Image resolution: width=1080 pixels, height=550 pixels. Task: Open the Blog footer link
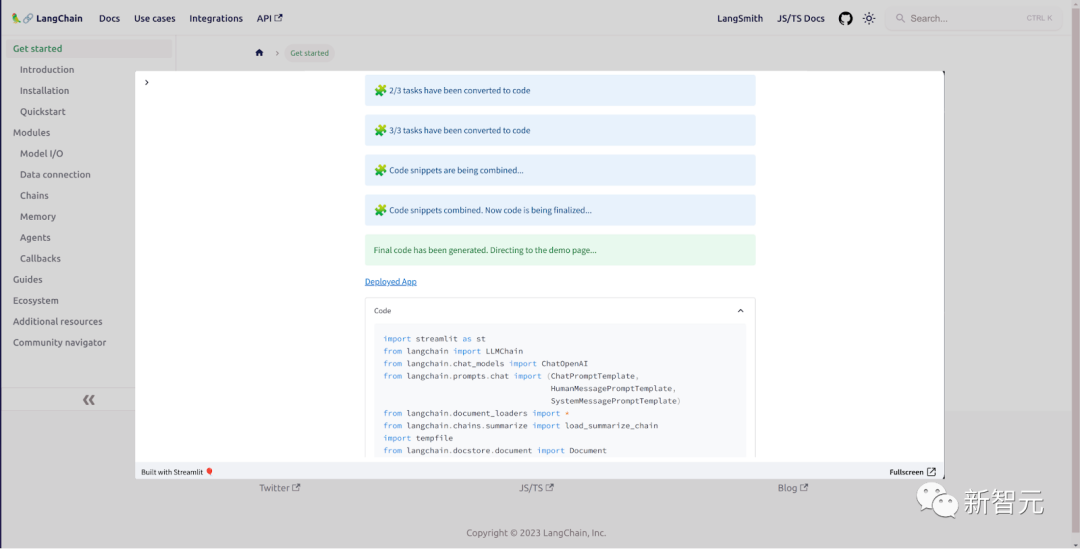tap(793, 488)
